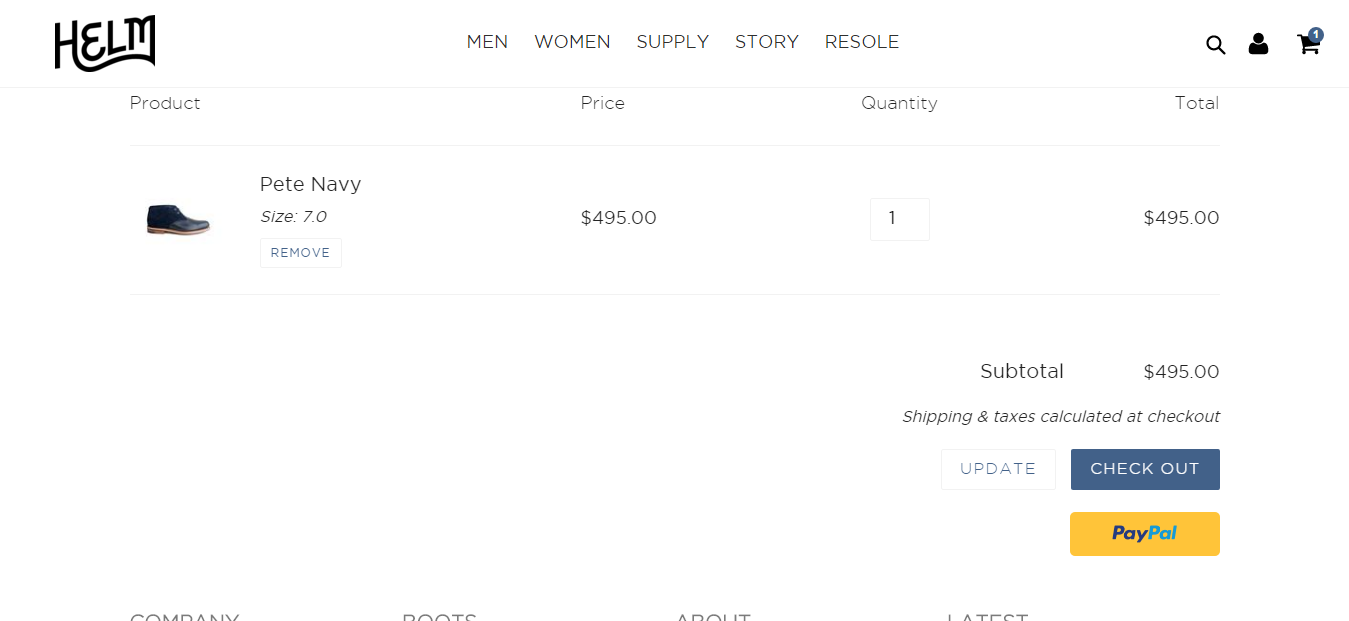
Task: Select RESOLE in the navigation
Action: coord(861,42)
